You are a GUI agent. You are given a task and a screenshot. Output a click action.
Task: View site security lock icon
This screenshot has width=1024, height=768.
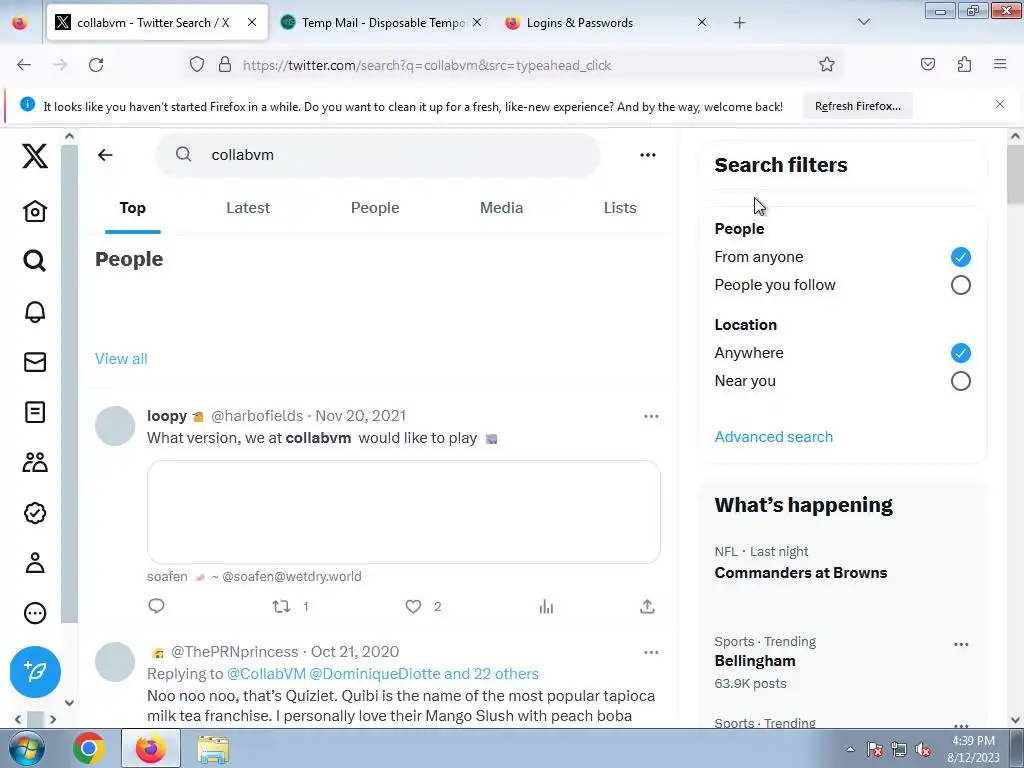click(225, 64)
